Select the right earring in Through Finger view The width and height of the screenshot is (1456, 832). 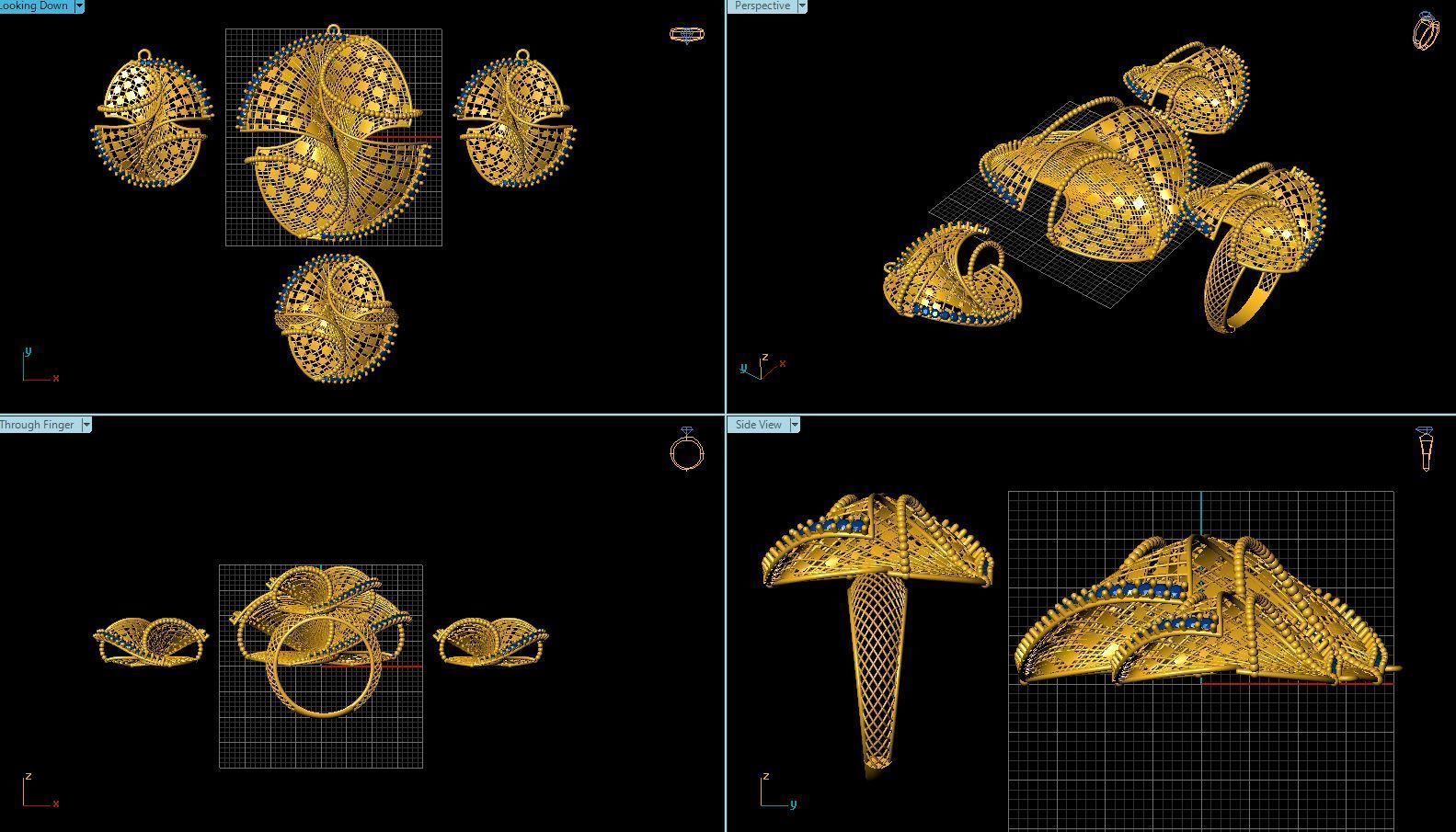[x=490, y=641]
